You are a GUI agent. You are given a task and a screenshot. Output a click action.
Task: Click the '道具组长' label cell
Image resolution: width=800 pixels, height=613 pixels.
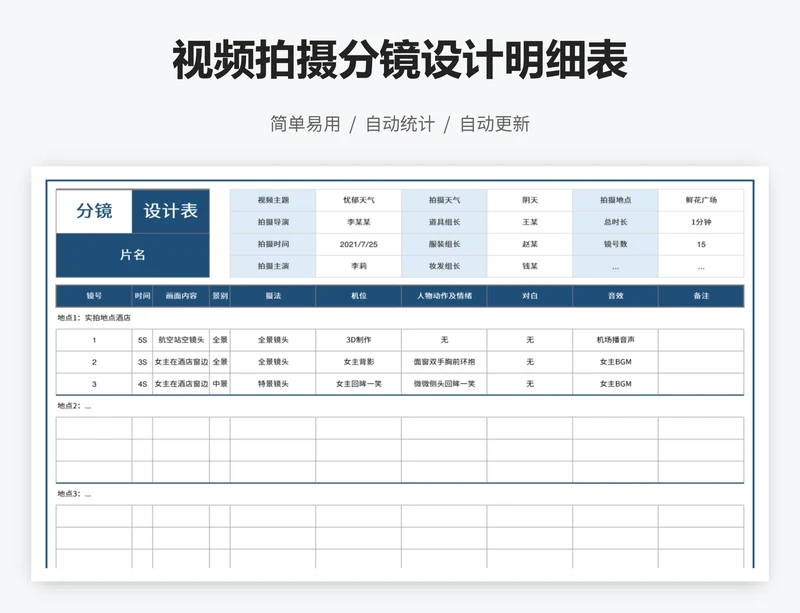[444, 222]
